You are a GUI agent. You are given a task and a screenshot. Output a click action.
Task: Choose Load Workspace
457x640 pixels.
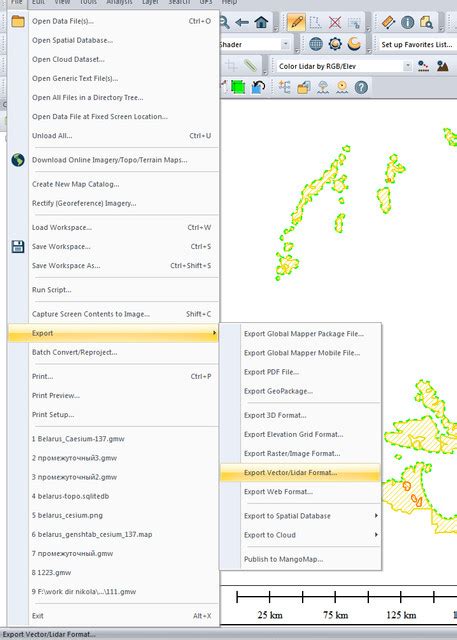(113, 227)
